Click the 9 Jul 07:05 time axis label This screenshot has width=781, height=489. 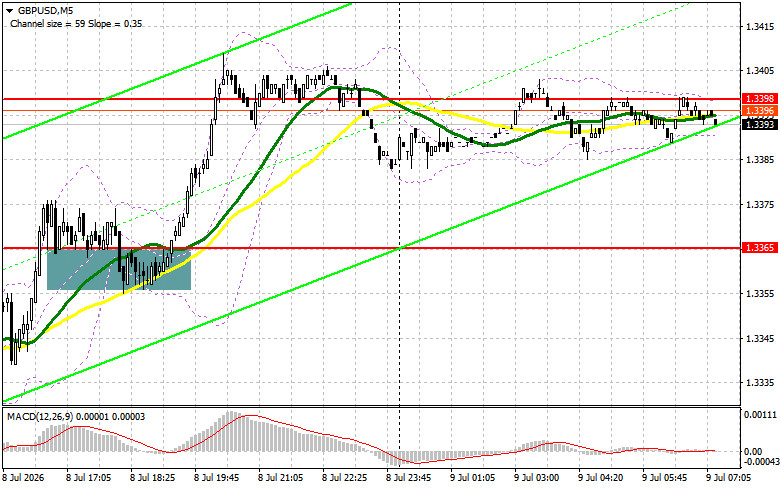pos(728,478)
